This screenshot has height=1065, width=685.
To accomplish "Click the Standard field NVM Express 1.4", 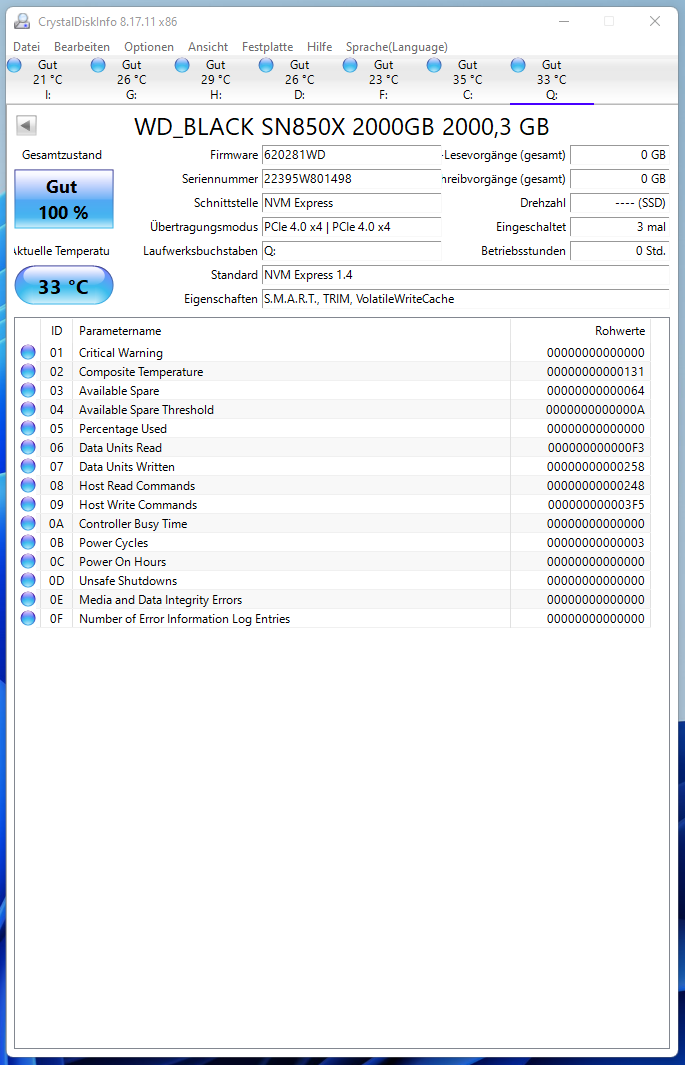I will pyautogui.click(x=465, y=275).
